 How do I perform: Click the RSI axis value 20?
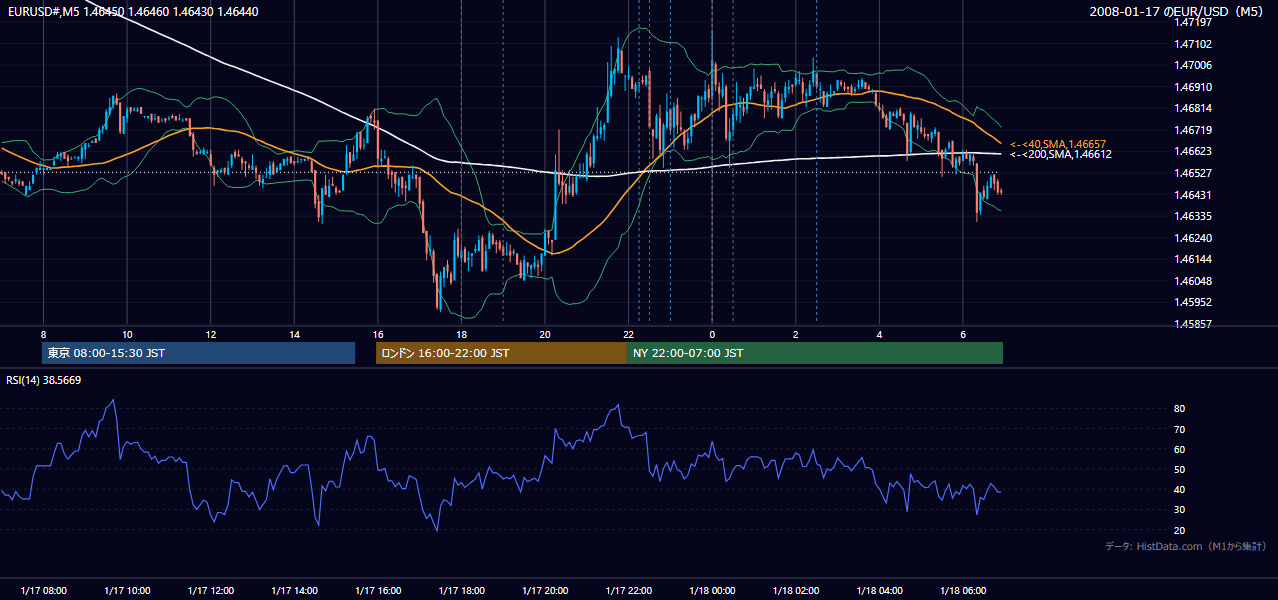coord(1180,530)
